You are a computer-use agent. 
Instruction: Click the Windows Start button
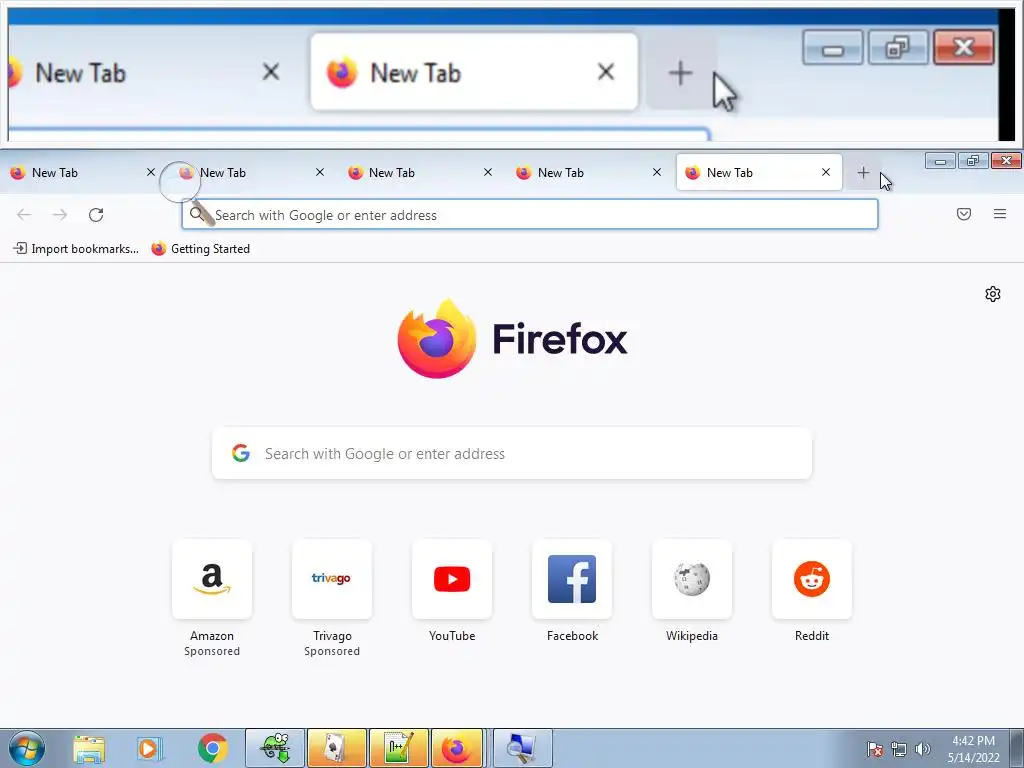pos(27,748)
